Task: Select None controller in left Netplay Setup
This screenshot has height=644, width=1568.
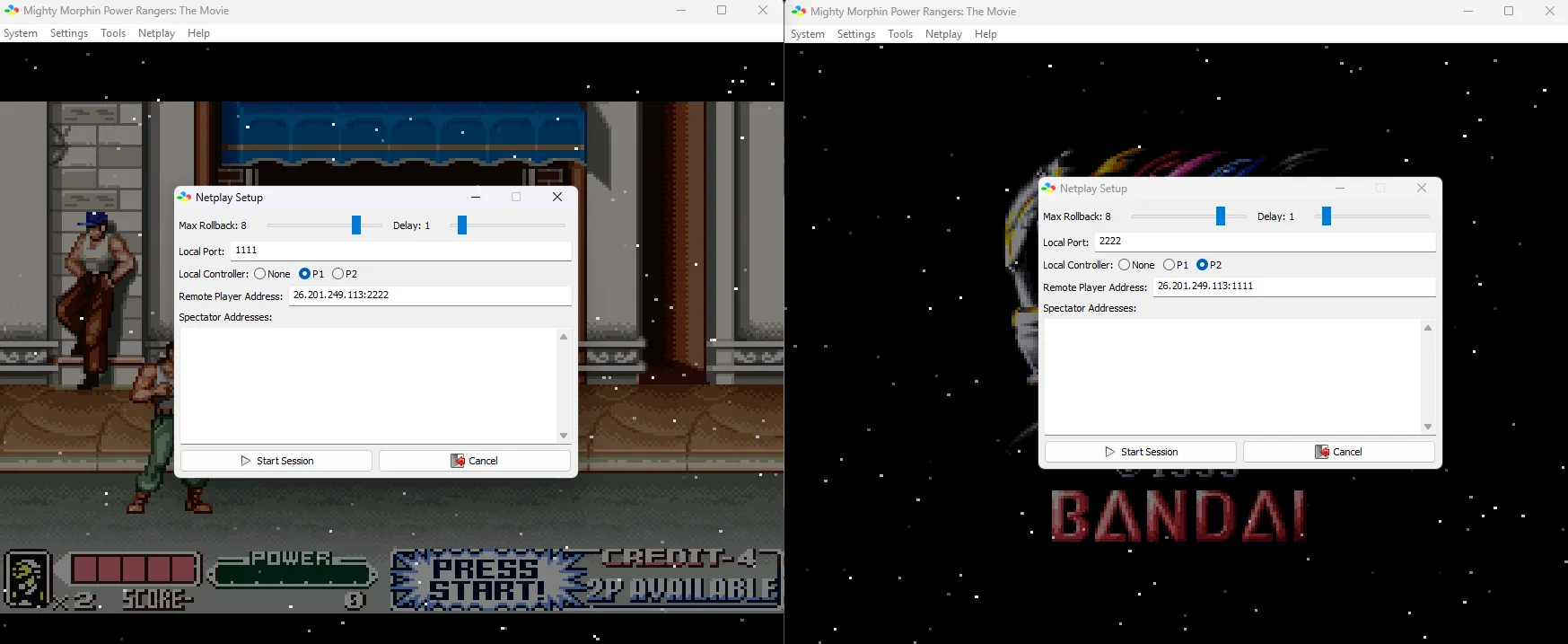Action: pyautogui.click(x=272, y=274)
